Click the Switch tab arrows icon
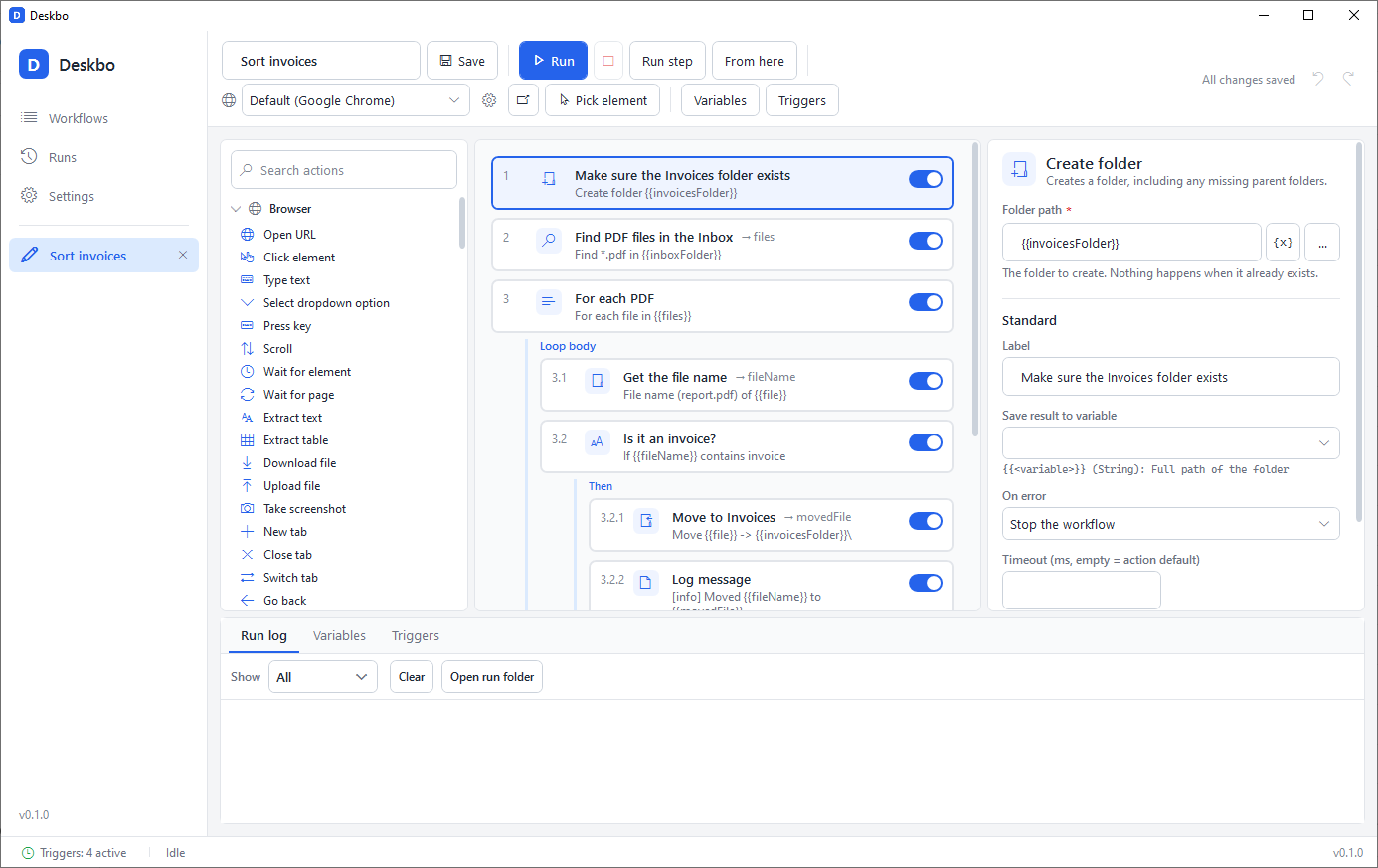The height and width of the screenshot is (868, 1378). tap(248, 578)
